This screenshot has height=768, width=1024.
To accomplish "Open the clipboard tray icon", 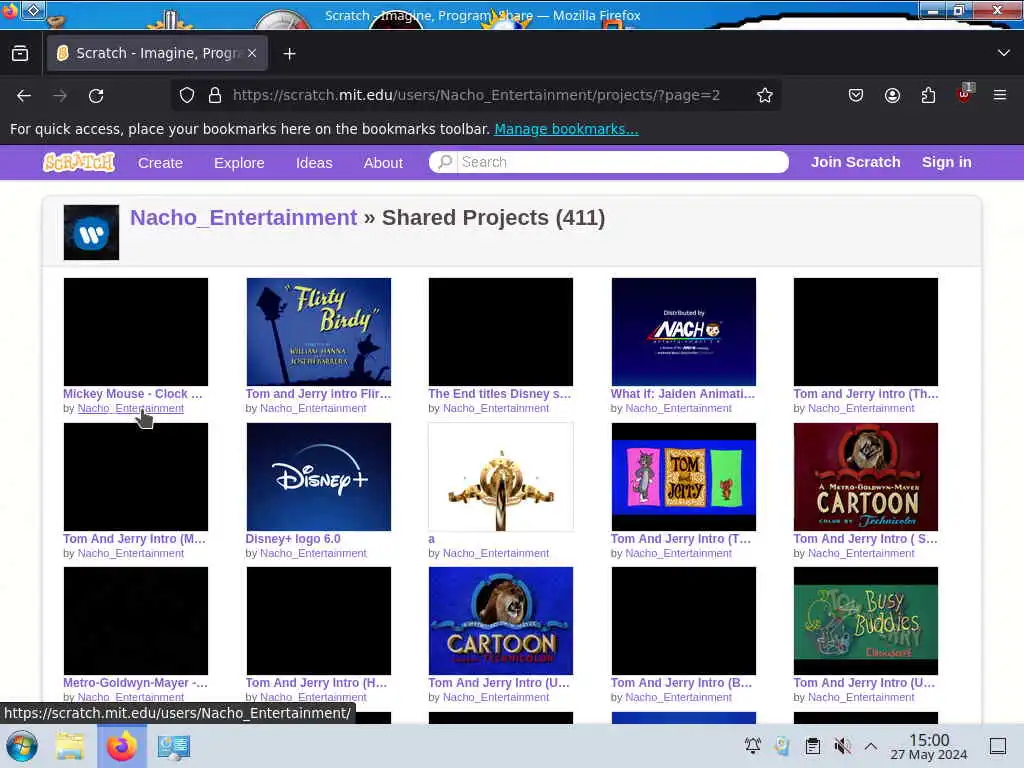I will 813,745.
